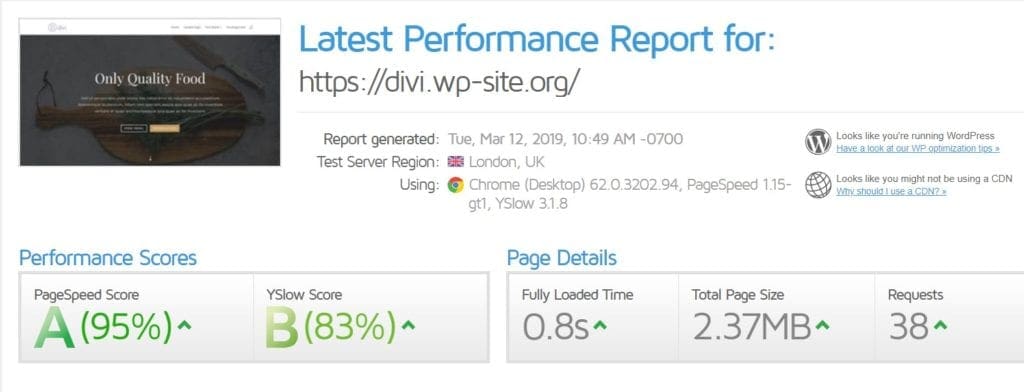Click the WordPress logo icon
The image size is (1024, 392).
pos(818,142)
